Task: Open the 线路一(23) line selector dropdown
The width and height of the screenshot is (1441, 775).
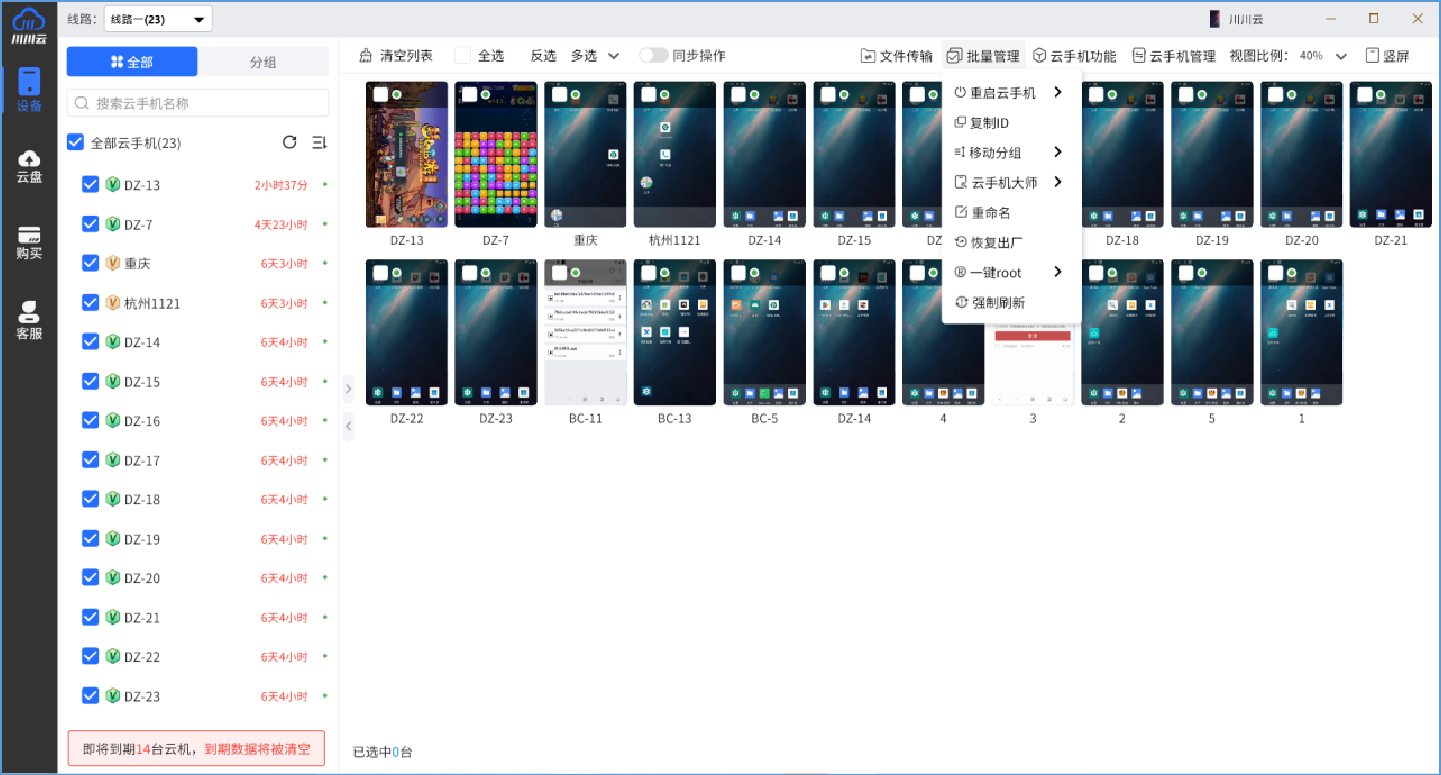Action: 157,18
